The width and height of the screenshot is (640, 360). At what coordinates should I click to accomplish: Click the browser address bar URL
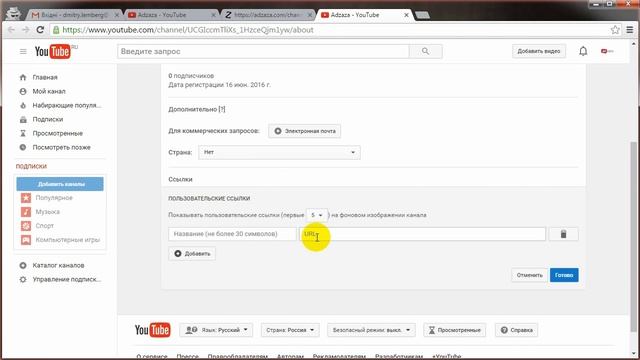click(x=188, y=30)
